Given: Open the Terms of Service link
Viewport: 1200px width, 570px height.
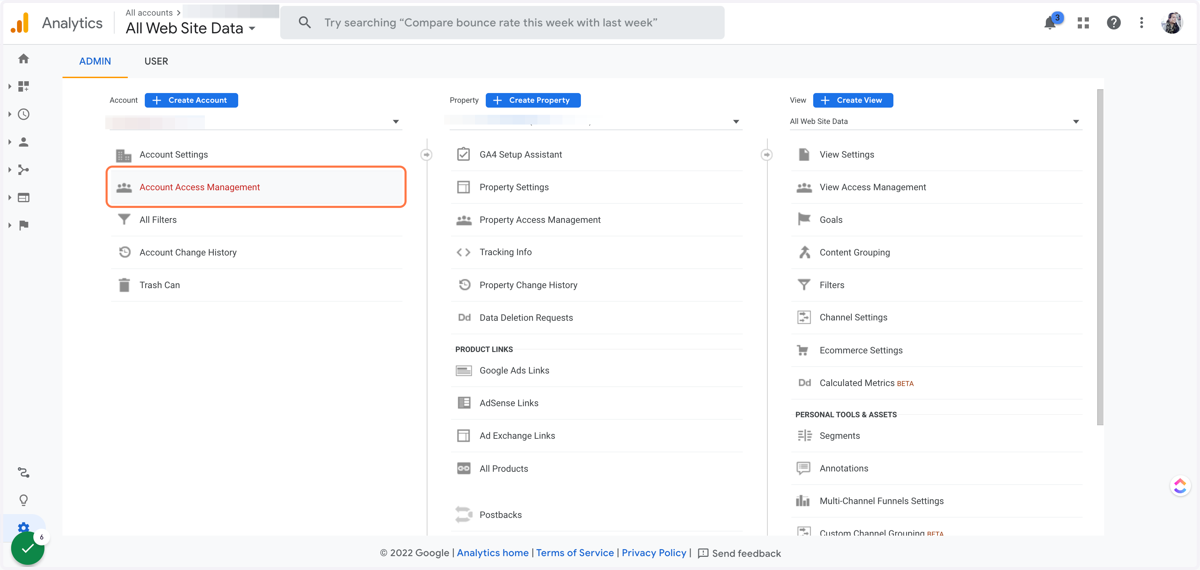Looking at the screenshot, I should [575, 553].
